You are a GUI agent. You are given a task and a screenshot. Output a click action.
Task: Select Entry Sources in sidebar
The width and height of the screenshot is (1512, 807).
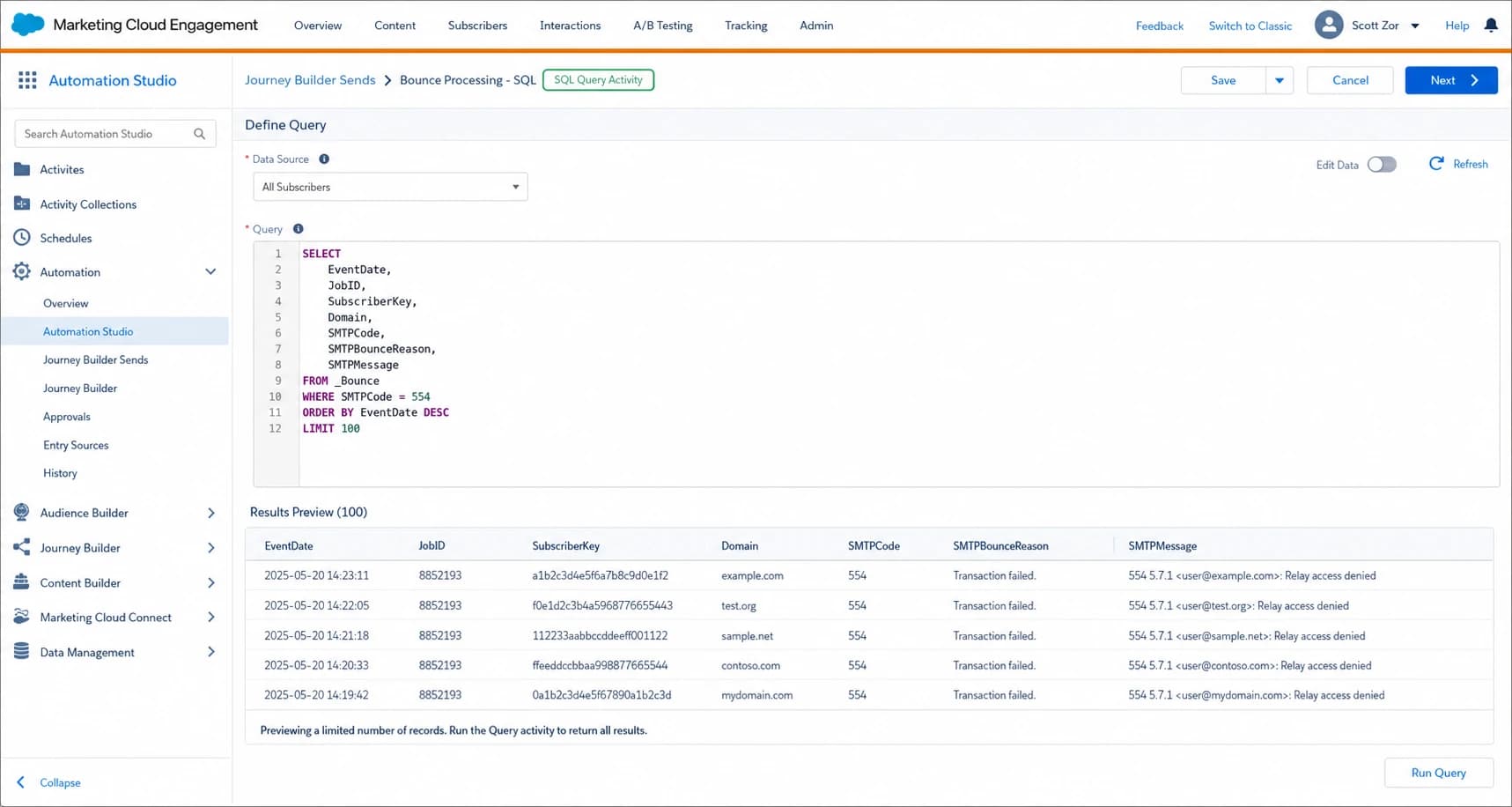click(76, 445)
